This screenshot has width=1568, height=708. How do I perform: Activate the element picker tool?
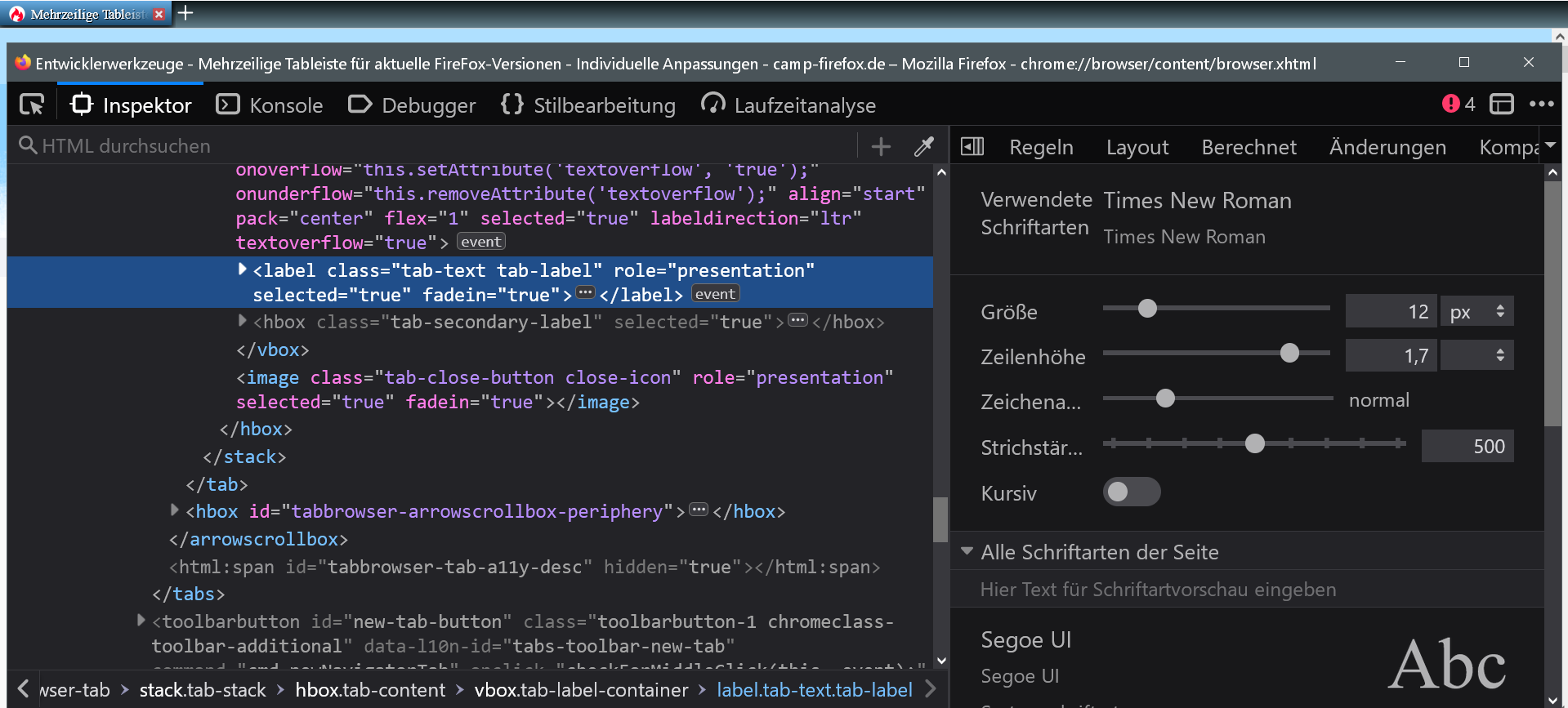coord(32,105)
